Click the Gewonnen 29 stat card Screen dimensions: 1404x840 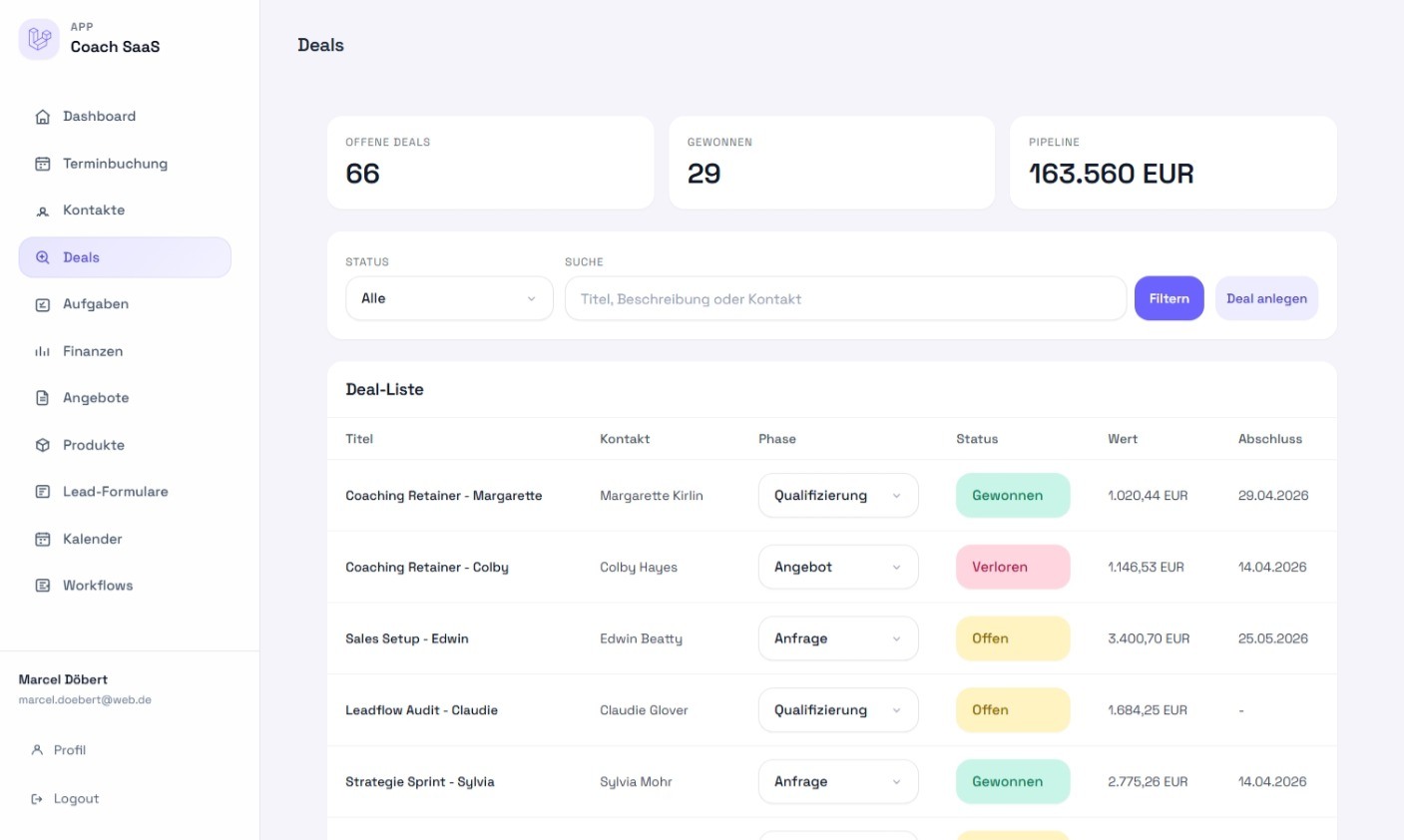pyautogui.click(x=831, y=163)
